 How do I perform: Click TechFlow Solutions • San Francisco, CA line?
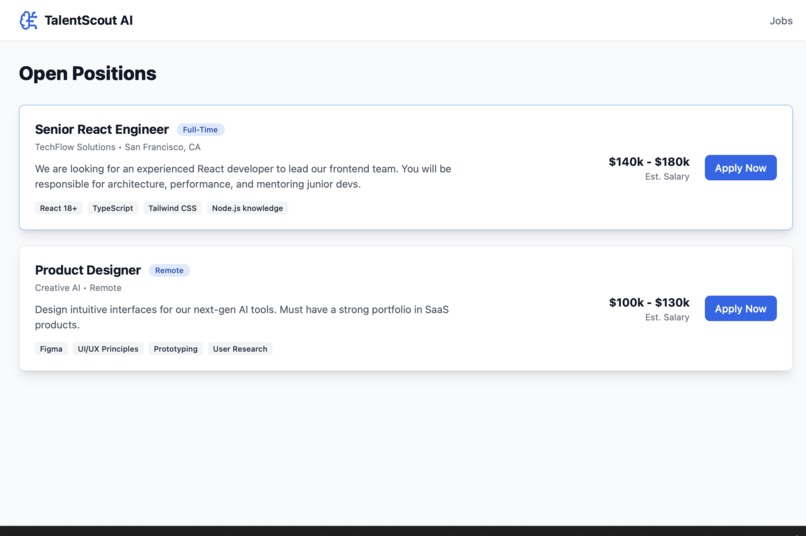pos(118,147)
